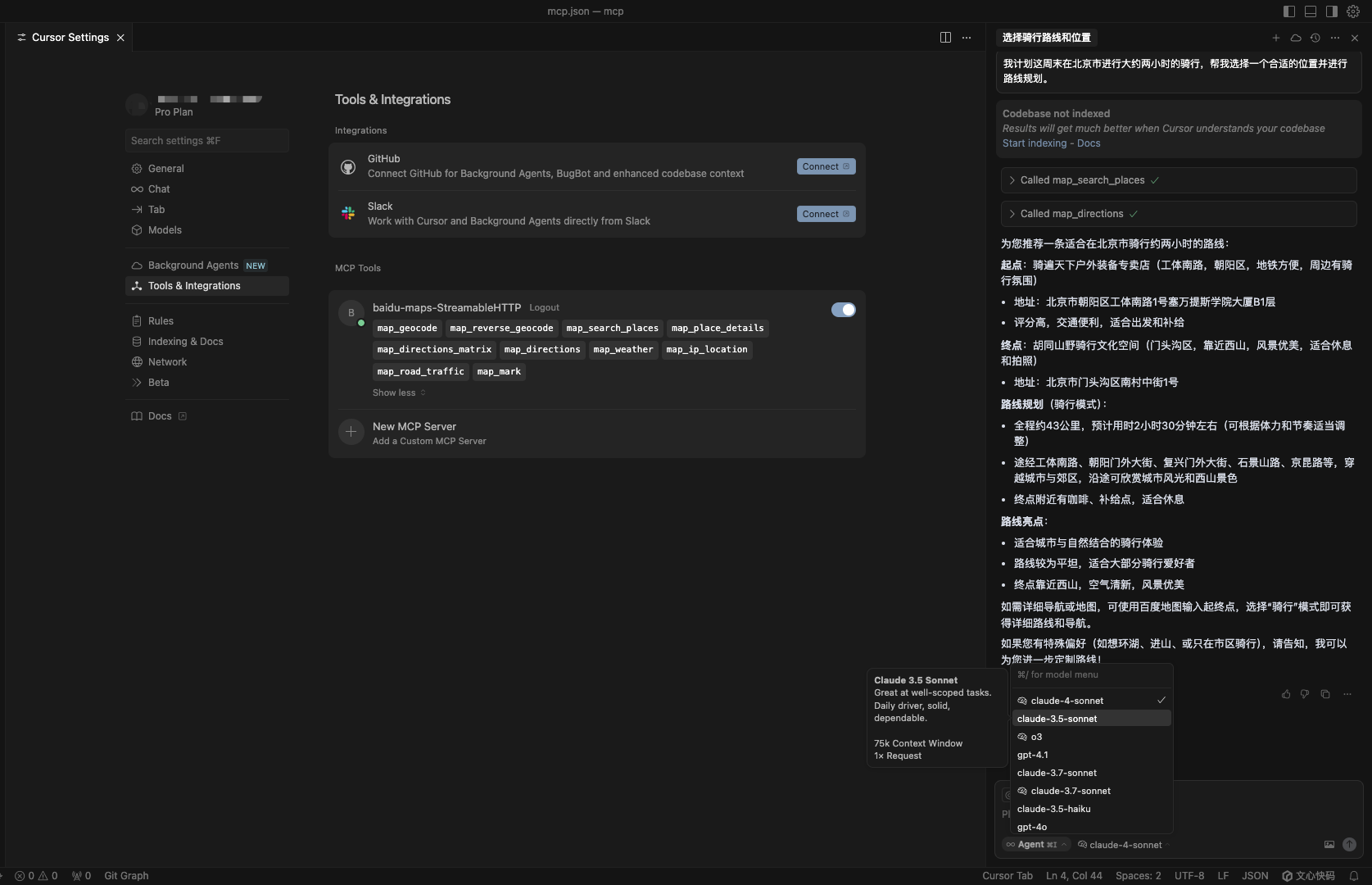Open the background agents cloud icon
Image resolution: width=1372 pixels, height=885 pixels.
[1296, 38]
